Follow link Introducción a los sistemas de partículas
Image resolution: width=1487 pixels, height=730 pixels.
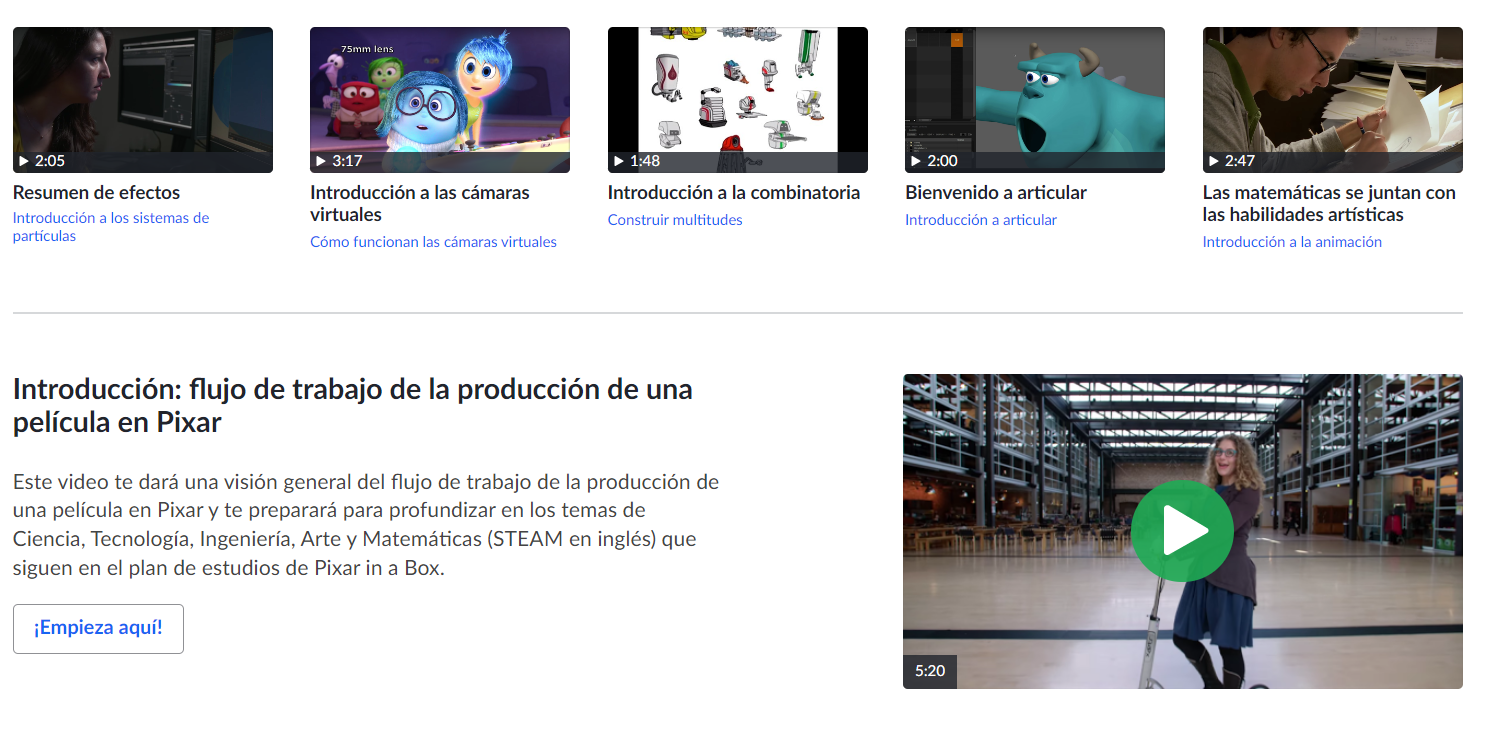(x=111, y=227)
